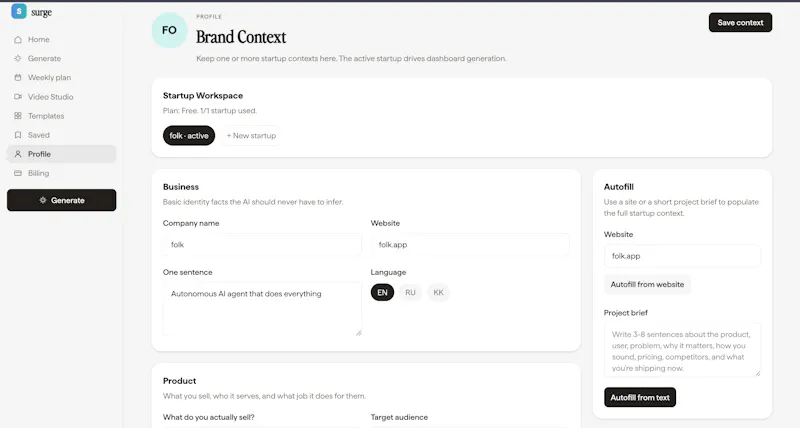Image resolution: width=800 pixels, height=428 pixels.
Task: Click the Brand Context heading
Action: (241, 37)
